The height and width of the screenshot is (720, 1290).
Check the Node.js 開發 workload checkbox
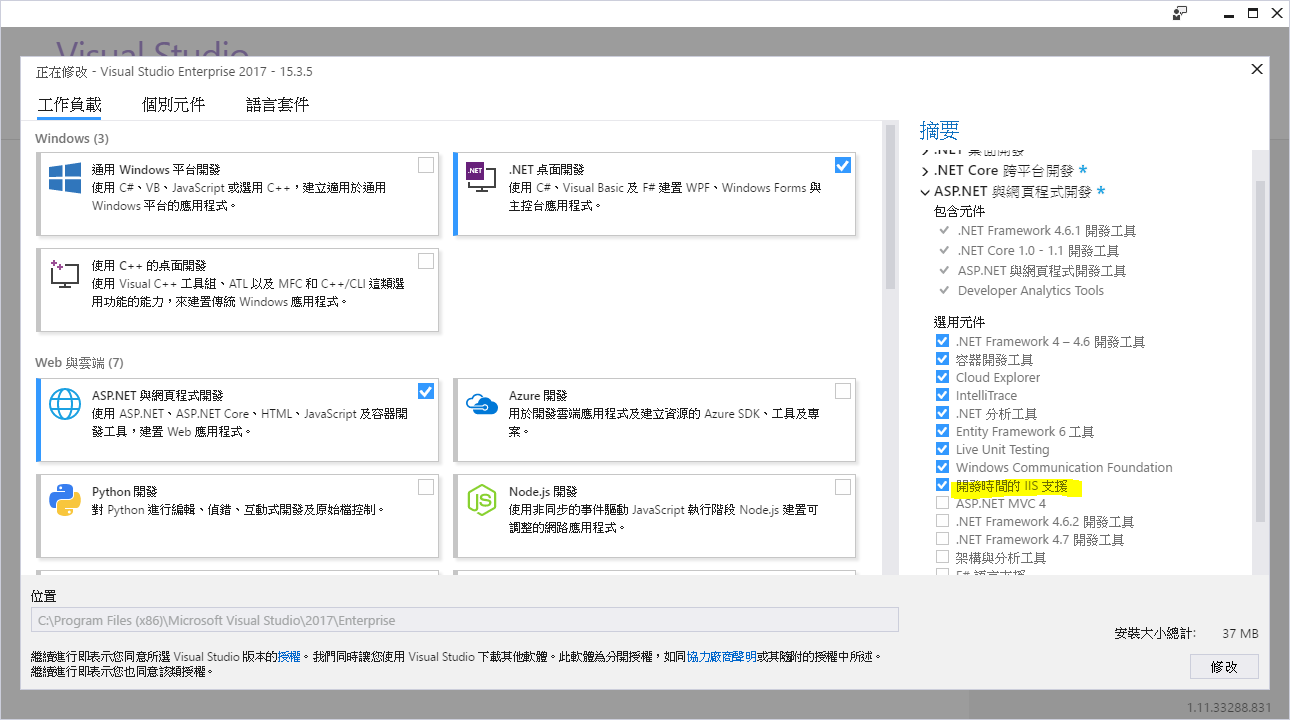tap(843, 487)
